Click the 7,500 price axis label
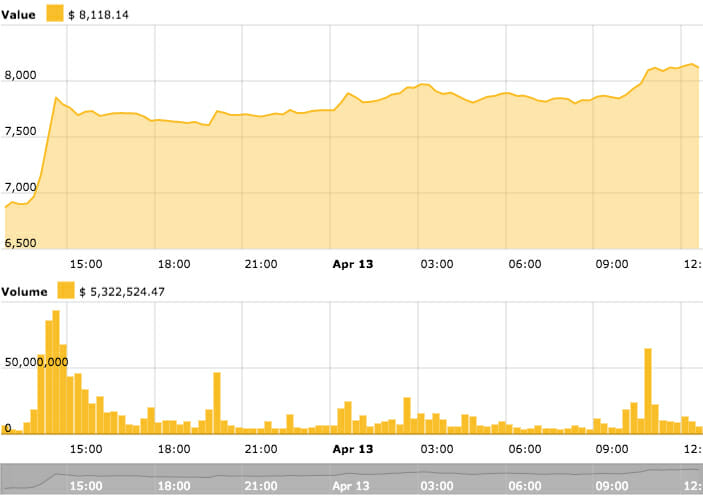This screenshot has width=703, height=500. click(20, 131)
